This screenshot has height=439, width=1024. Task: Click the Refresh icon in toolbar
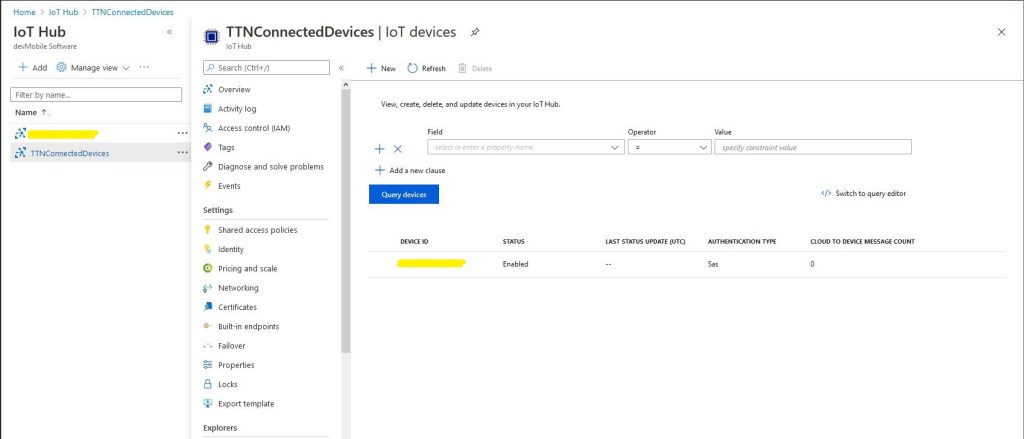pyautogui.click(x=412, y=68)
